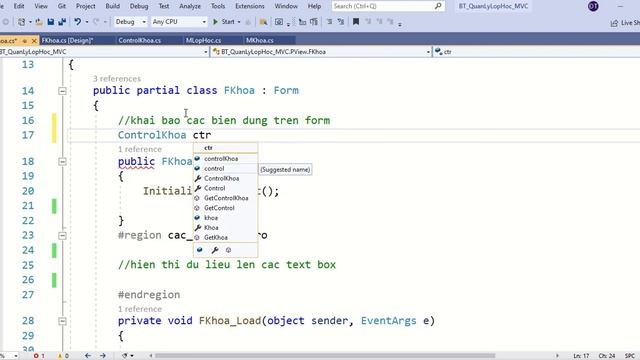Click the toolbar Bookmark icon
The width and height of the screenshot is (640, 360).
(356, 22)
